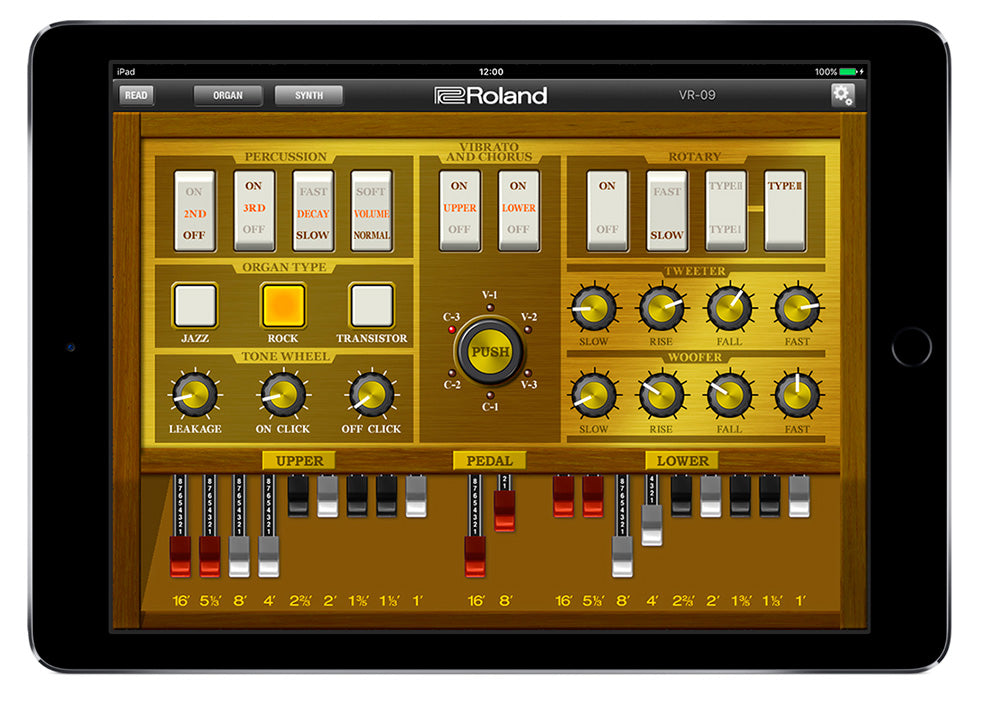Image resolution: width=1000 pixels, height=704 pixels.
Task: Click the UPPER drawbar section label
Action: 299,460
